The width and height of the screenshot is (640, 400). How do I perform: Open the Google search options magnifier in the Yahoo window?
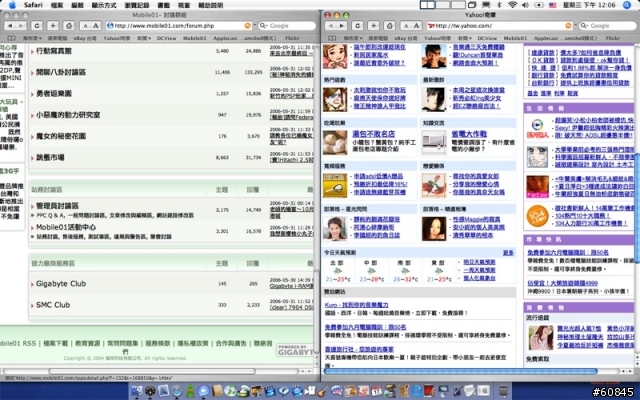tap(584, 26)
